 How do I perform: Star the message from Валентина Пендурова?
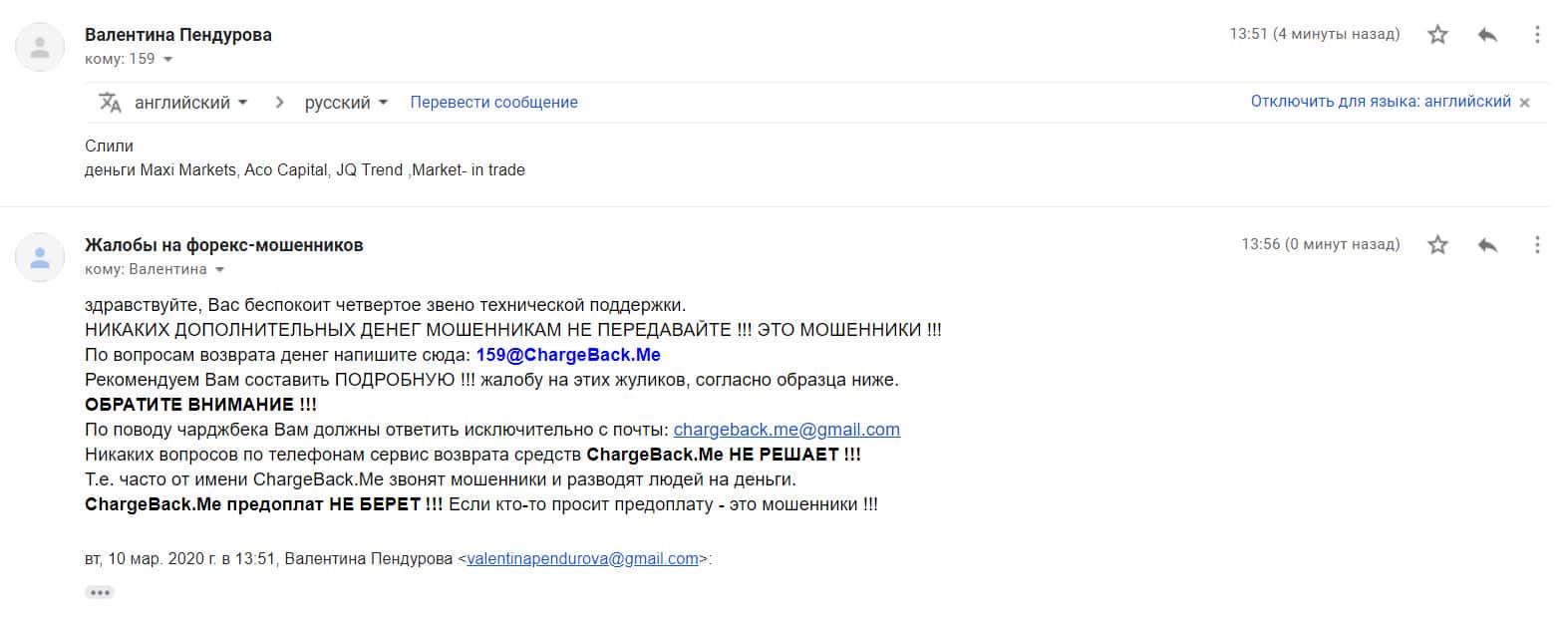(1437, 35)
